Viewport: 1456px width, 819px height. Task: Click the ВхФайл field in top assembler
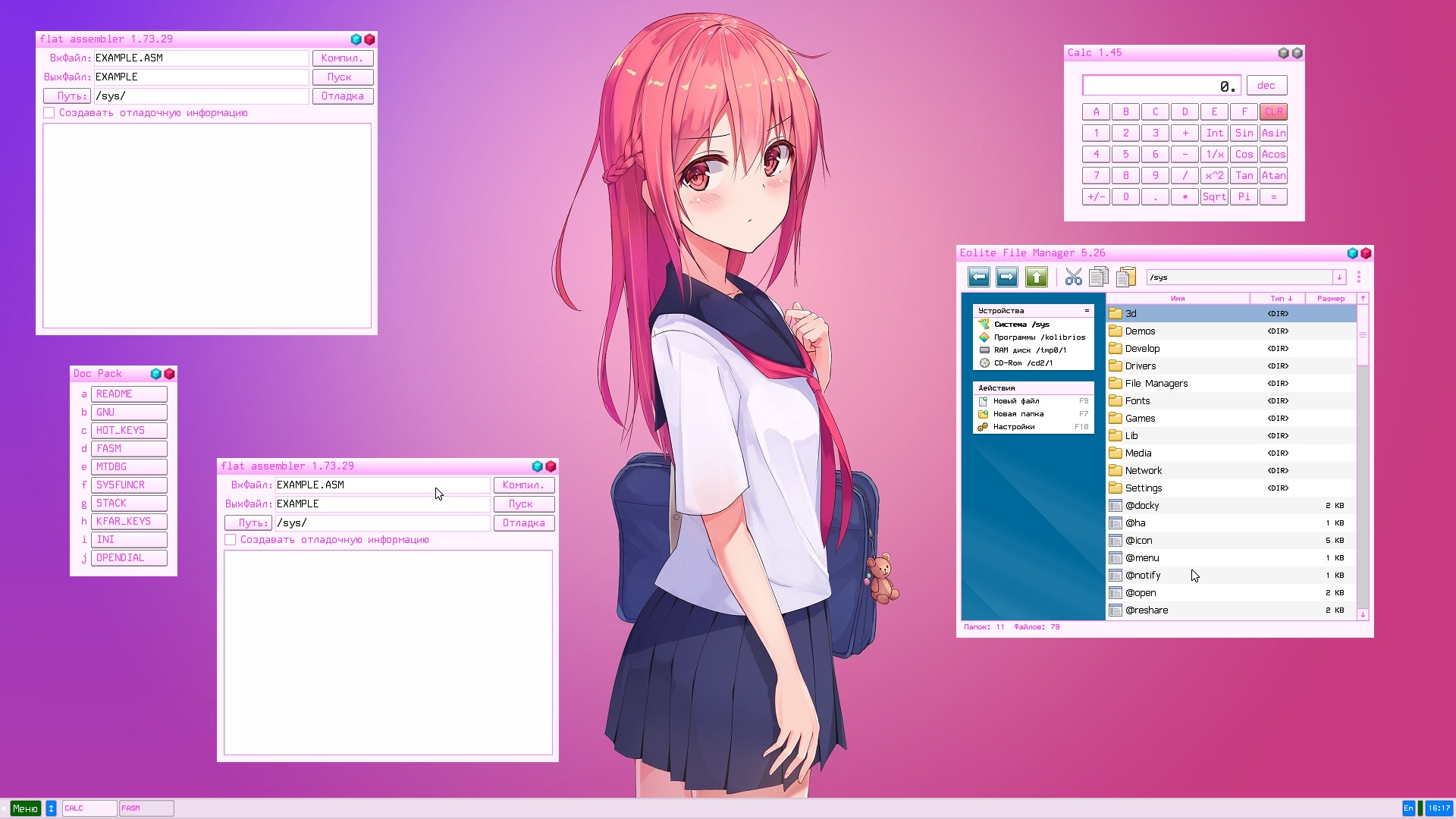pyautogui.click(x=201, y=58)
